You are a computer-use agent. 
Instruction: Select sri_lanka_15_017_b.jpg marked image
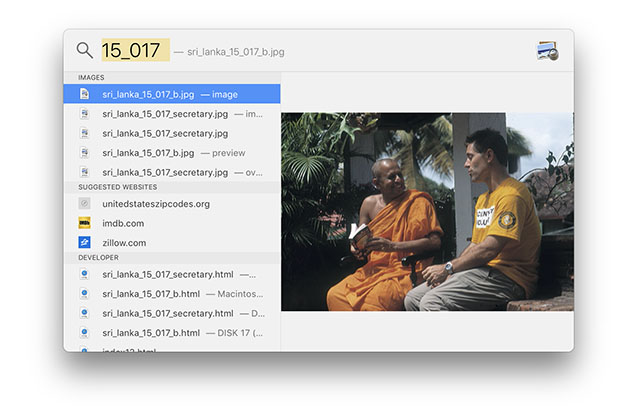coord(172,94)
